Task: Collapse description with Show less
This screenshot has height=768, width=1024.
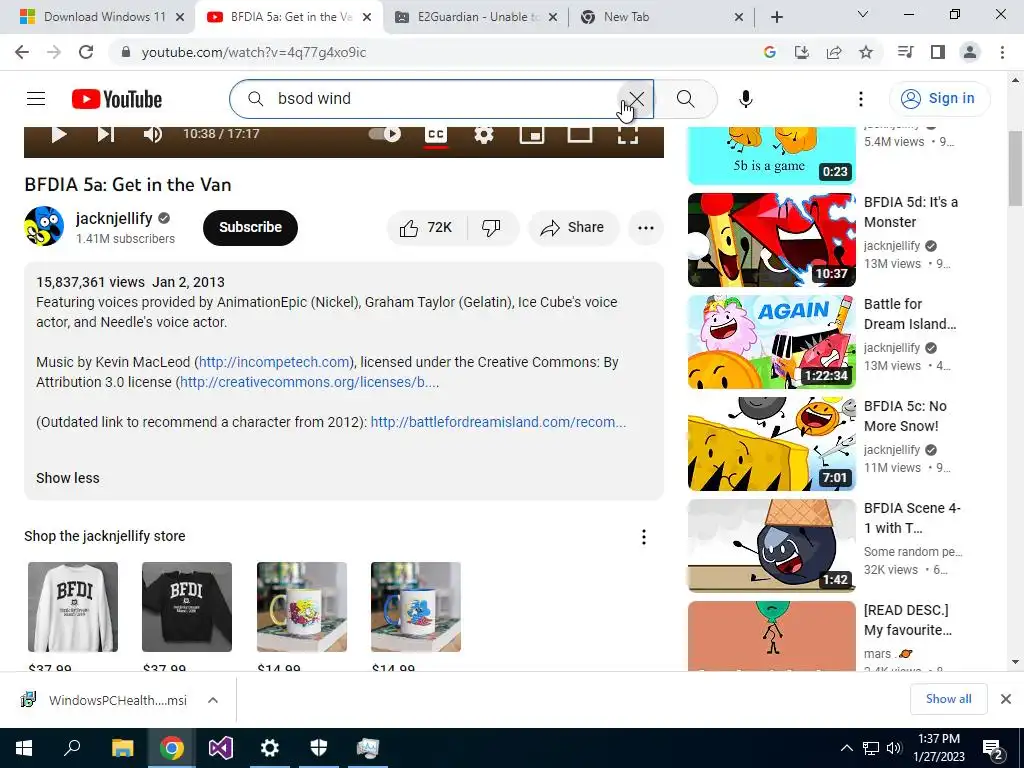Action: 68,478
